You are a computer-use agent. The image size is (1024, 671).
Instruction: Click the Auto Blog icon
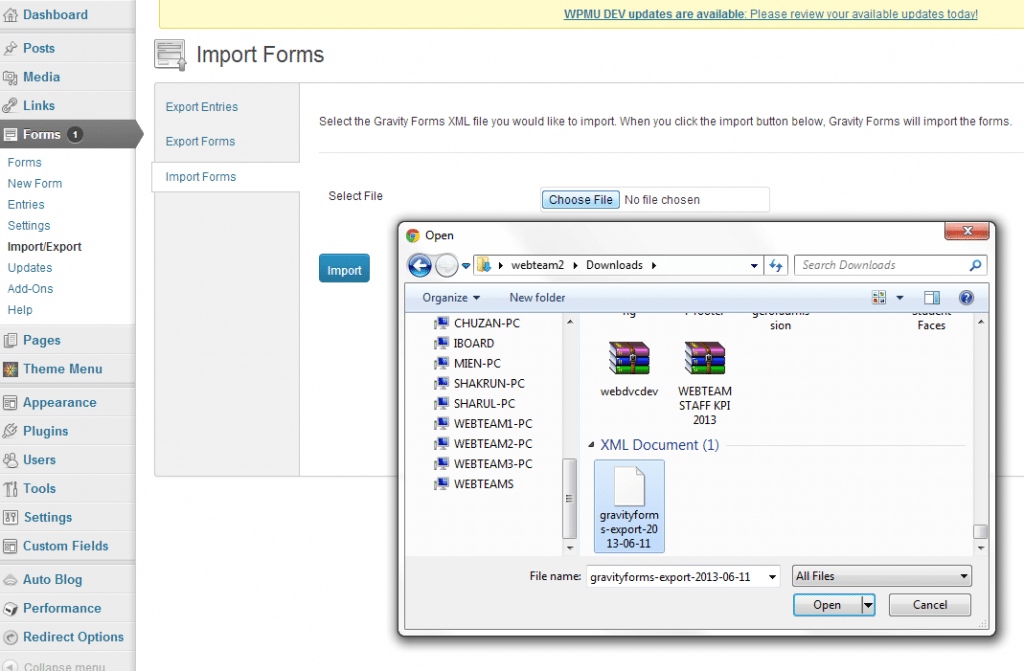pyautogui.click(x=10, y=580)
